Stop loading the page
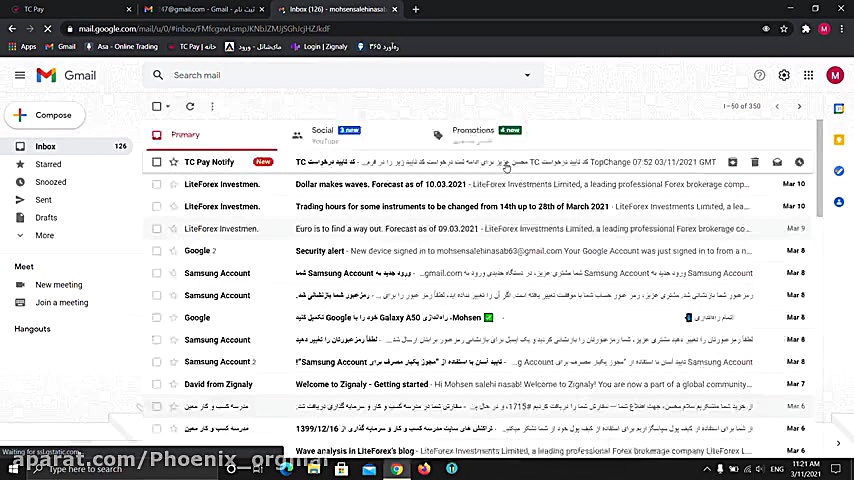 coord(47,29)
